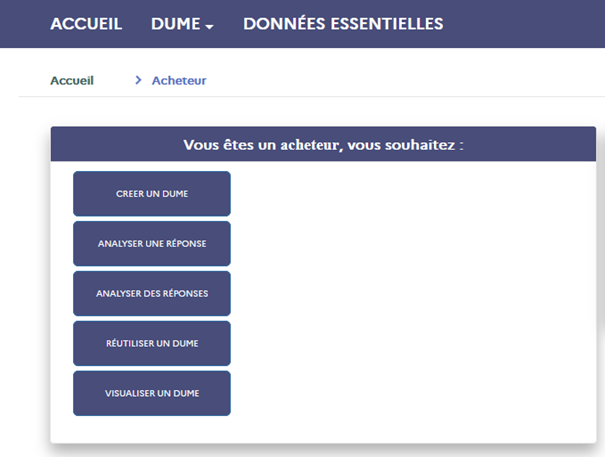Image resolution: width=605 pixels, height=457 pixels.
Task: Go to DONNÉES ESSENTIELLES section
Action: [343, 24]
